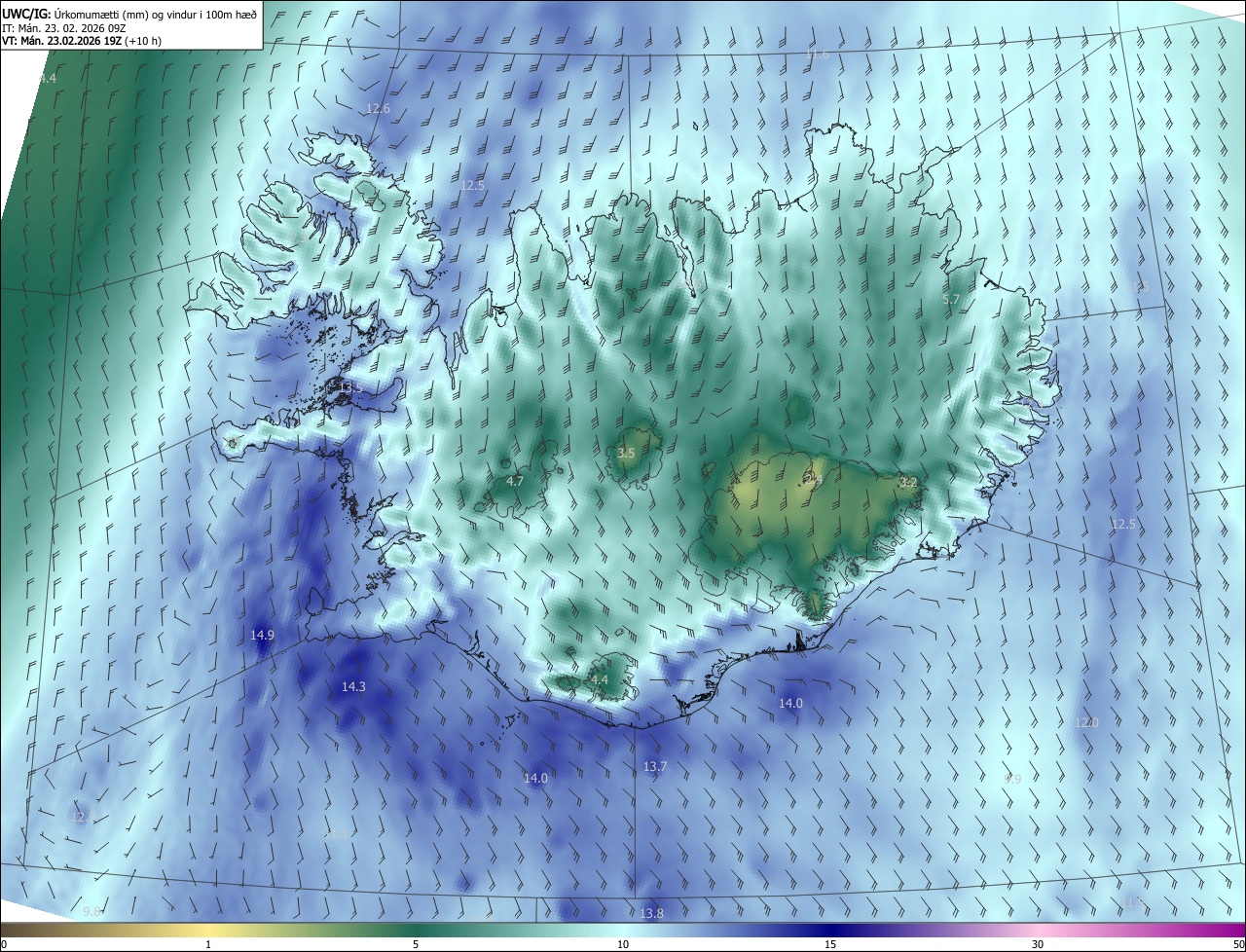Click the colour scale tick label 0
Image resolution: width=1246 pixels, height=952 pixels.
tap(4, 944)
